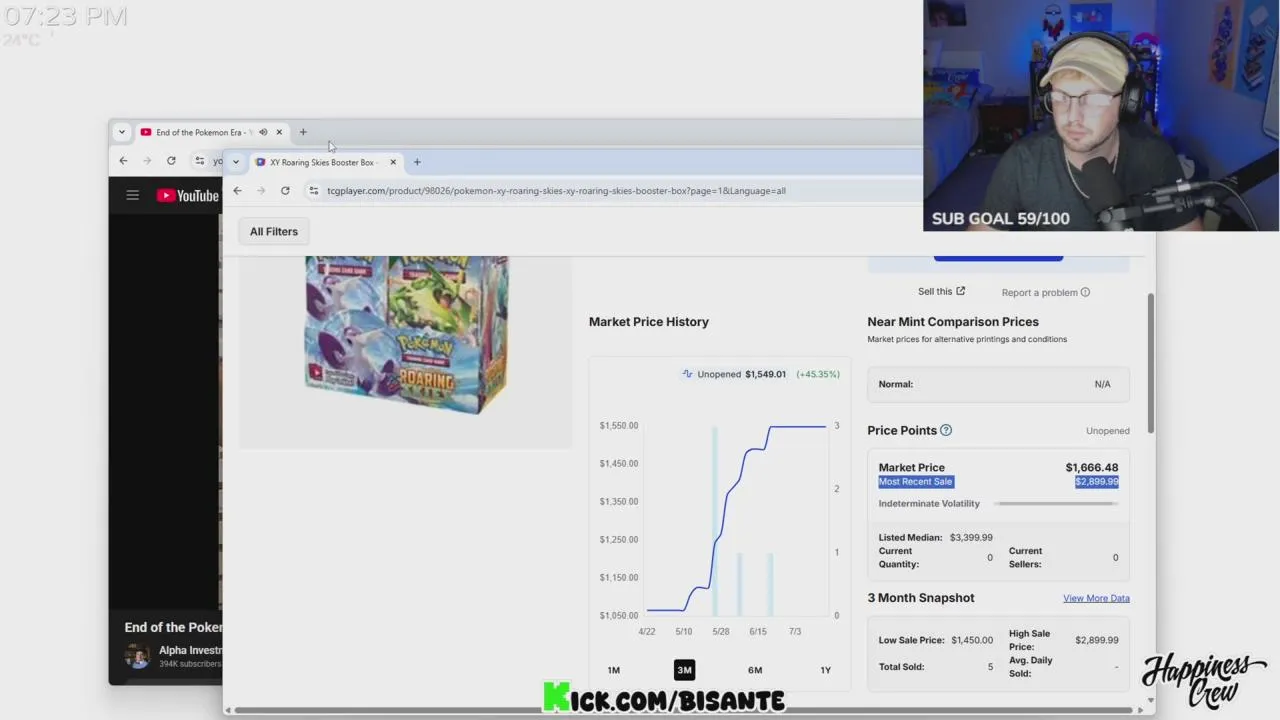Open tab search dropdown in YouTube window

[122, 132]
